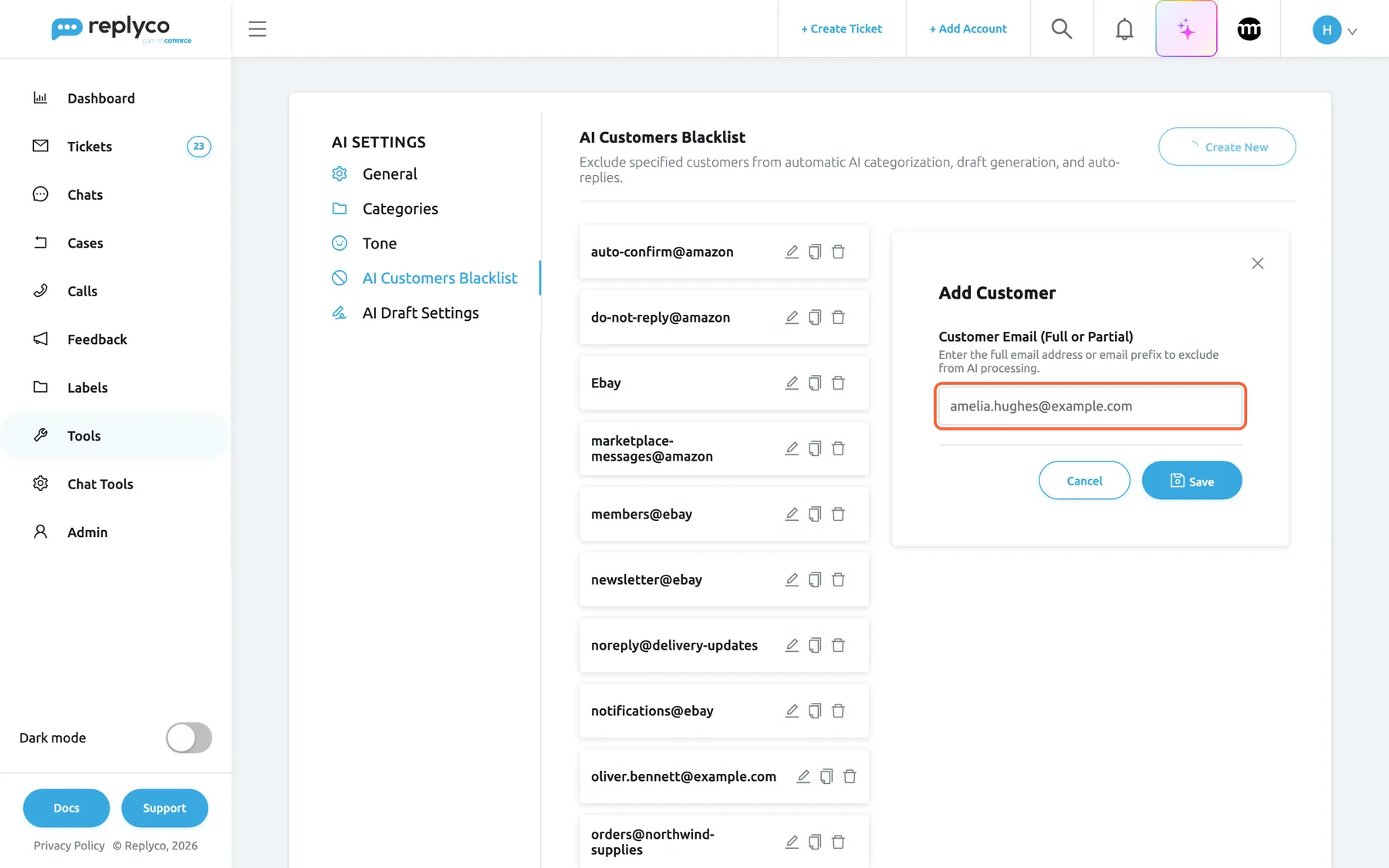Image resolution: width=1389 pixels, height=868 pixels.
Task: Open the Docs button
Action: coord(66,808)
